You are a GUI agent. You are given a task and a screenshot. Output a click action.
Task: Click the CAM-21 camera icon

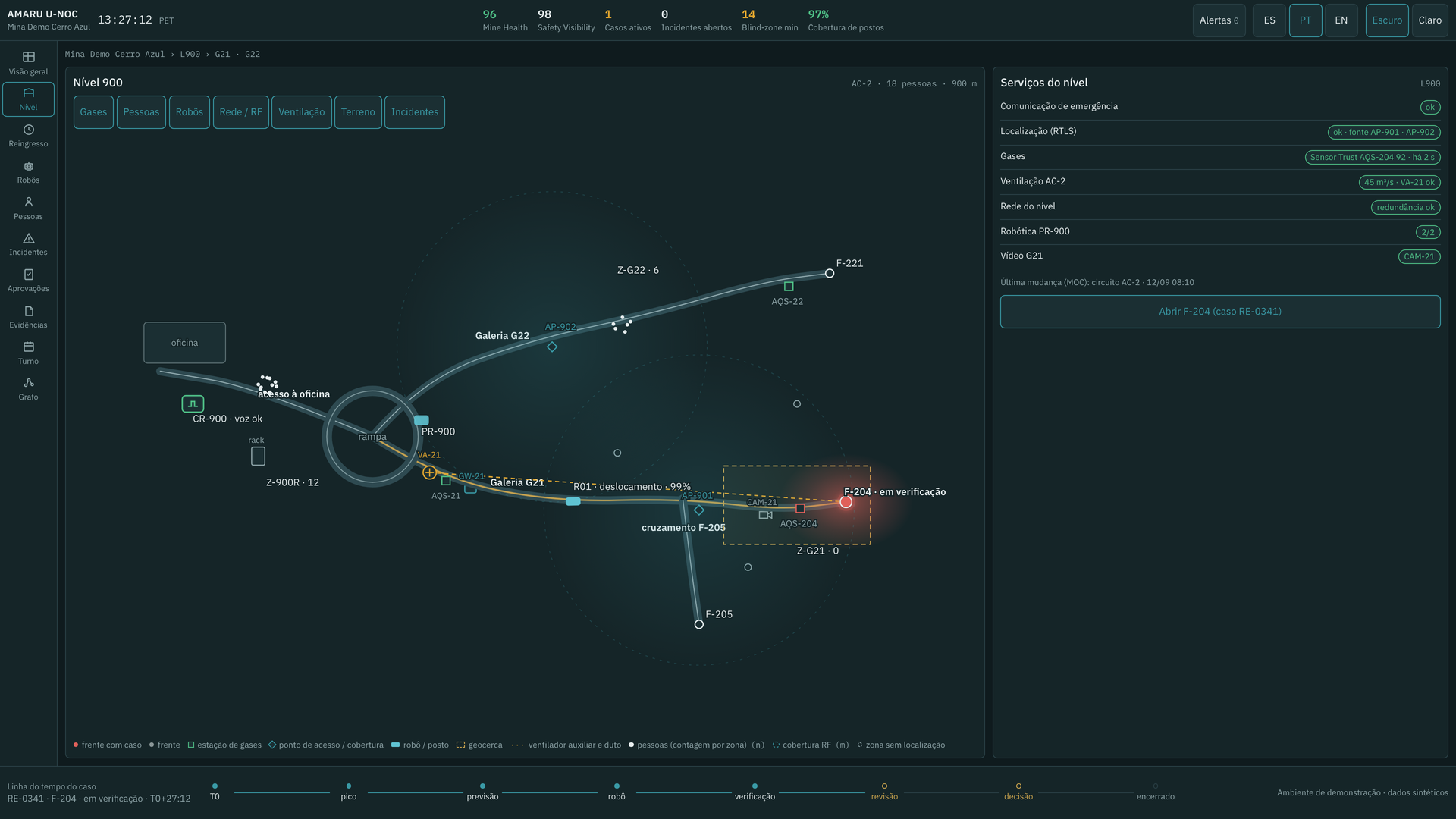[x=765, y=515]
